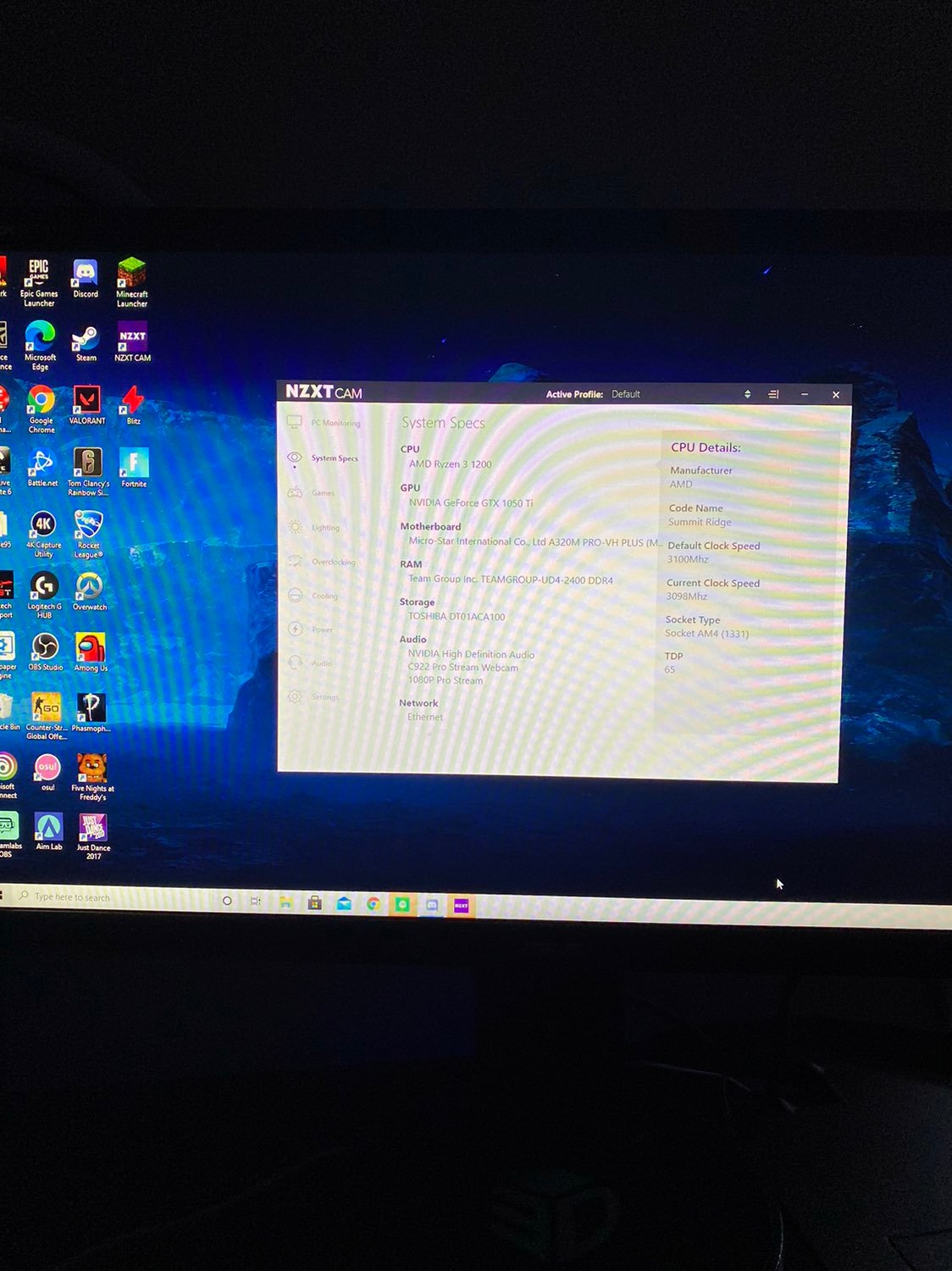Click the AMD Ryzen 3 1200 CPU entry
Viewport: 952px width, 1271px height.
[450, 464]
